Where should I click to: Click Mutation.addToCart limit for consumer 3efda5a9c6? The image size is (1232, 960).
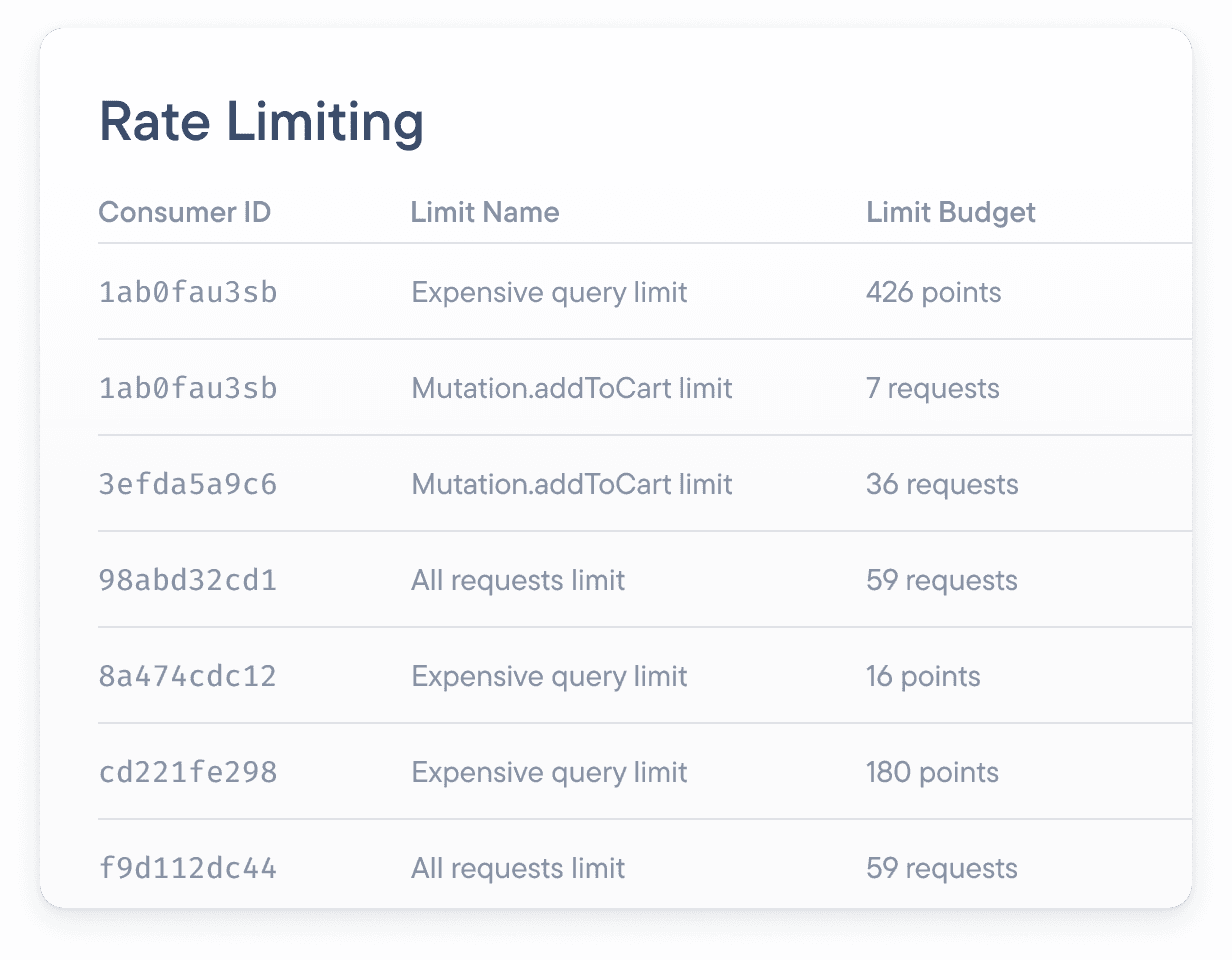tap(571, 485)
